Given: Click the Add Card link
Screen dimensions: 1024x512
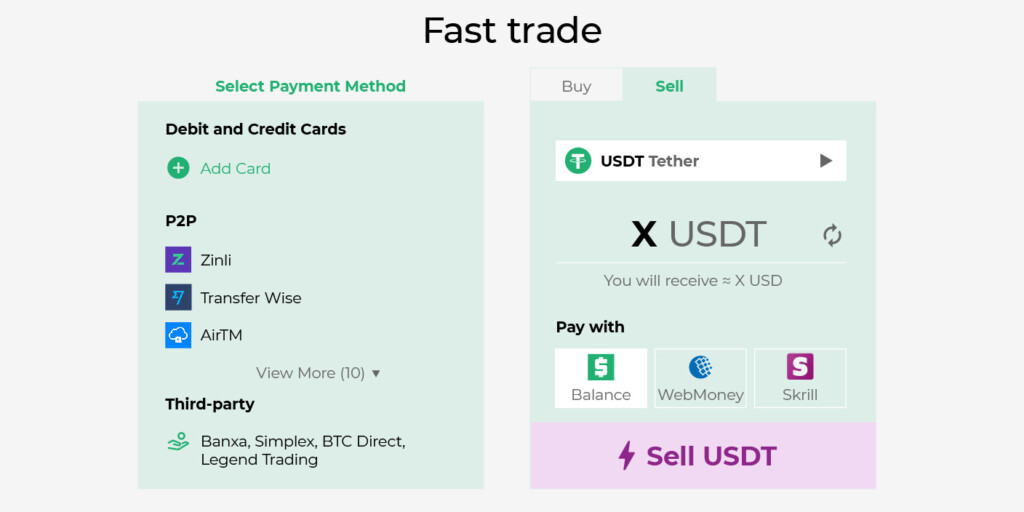Looking at the screenshot, I should [235, 168].
